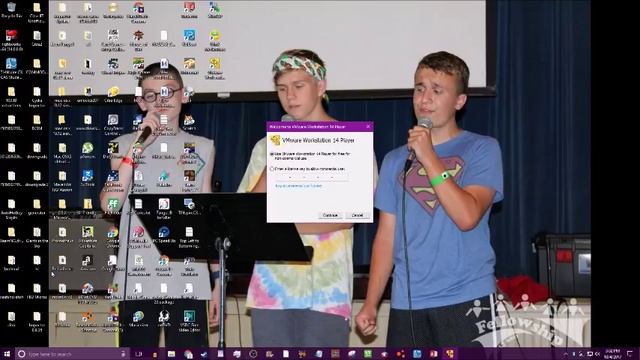Viewport: 640px width, 360px height.
Task: Click Continue in the VMware dialog
Action: 330,215
